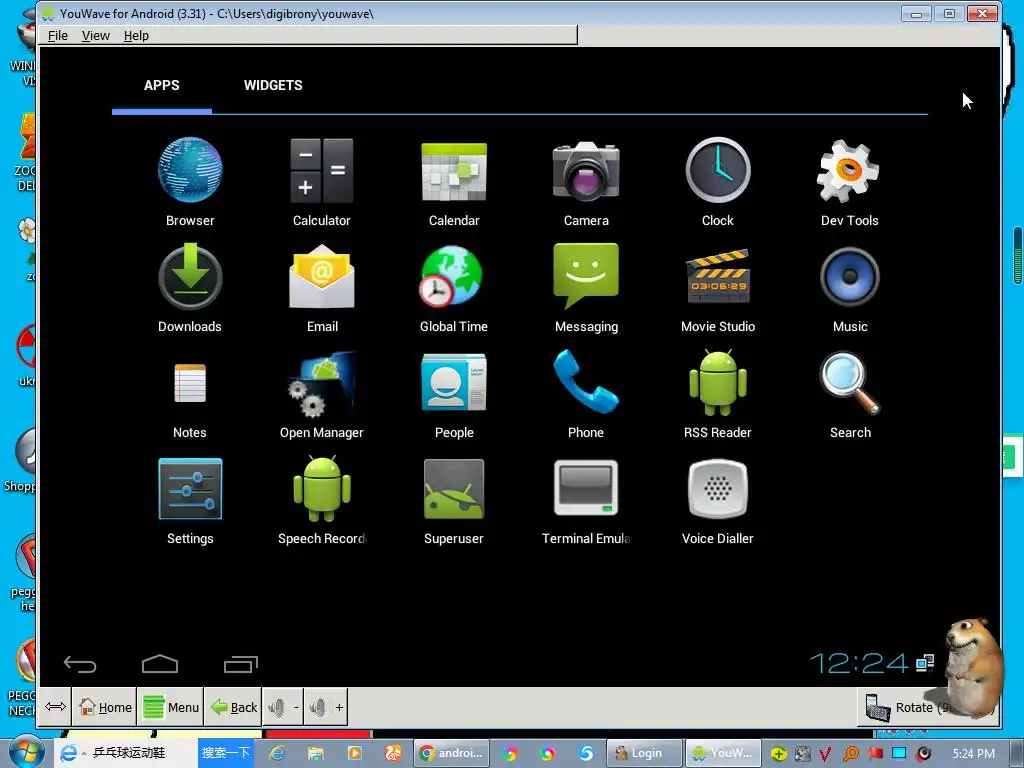Lower volume with the minus speaker button
The height and width of the screenshot is (768, 1024).
[283, 707]
